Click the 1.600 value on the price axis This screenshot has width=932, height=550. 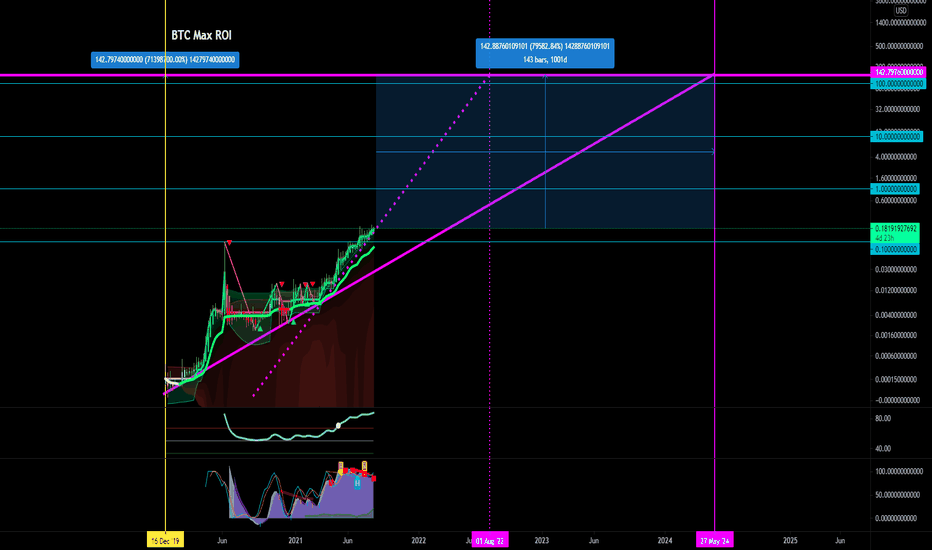tap(896, 178)
